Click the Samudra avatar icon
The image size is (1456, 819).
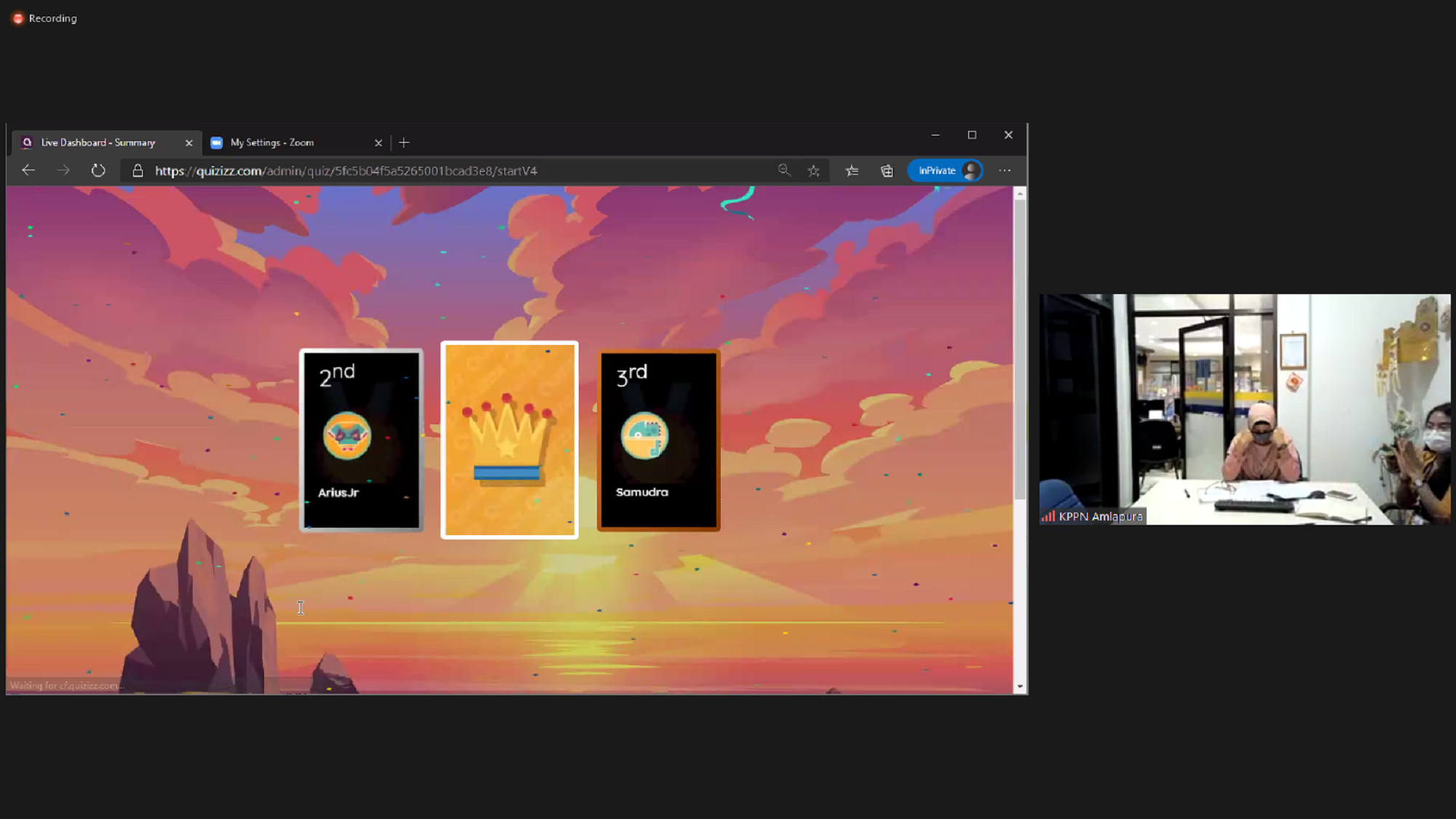(x=644, y=435)
